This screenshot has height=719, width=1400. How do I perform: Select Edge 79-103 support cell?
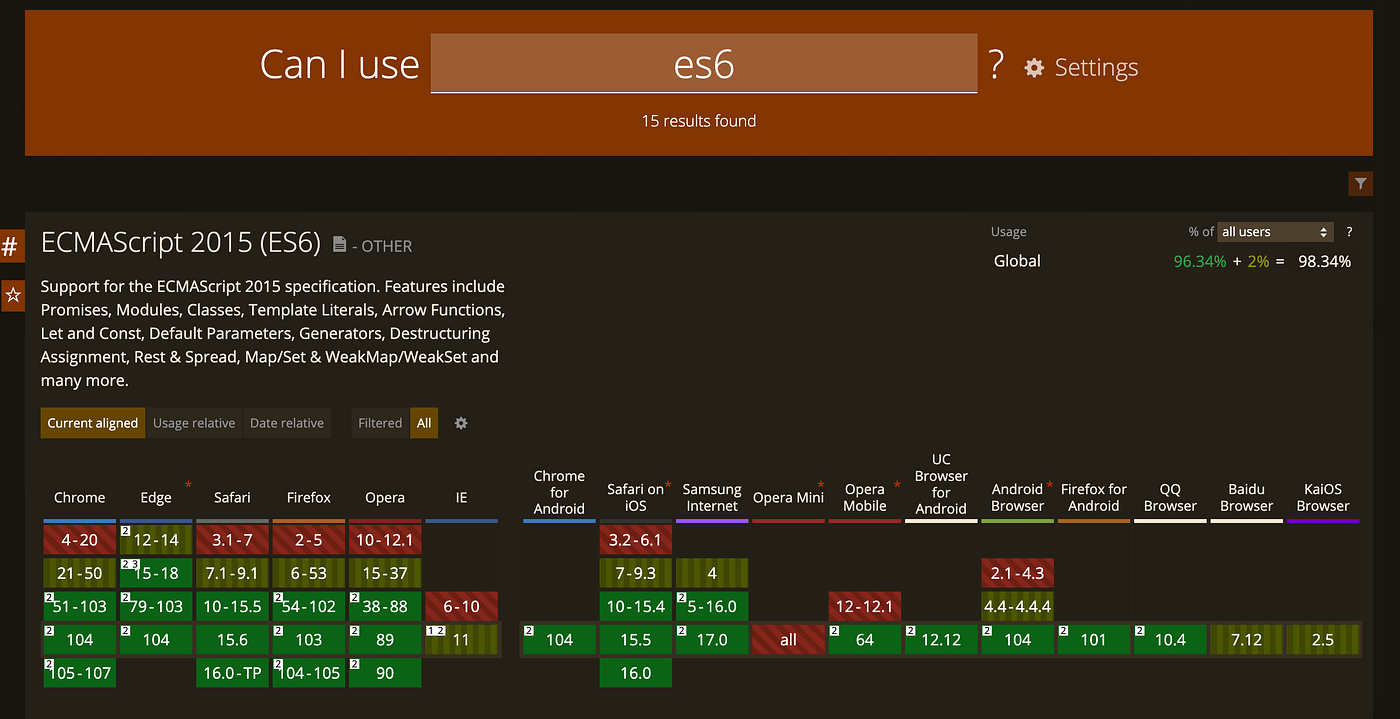(x=156, y=606)
